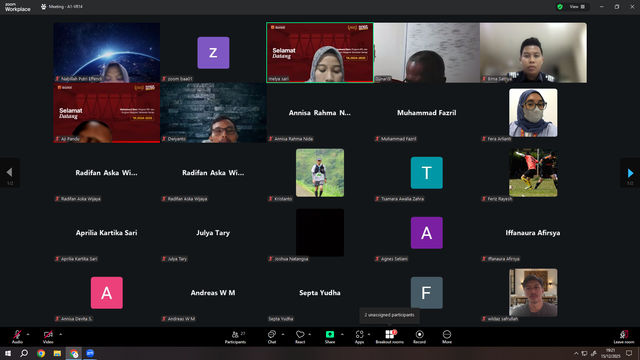
Task: Click the large 'Septa Yudha' name
Action: coord(320,293)
